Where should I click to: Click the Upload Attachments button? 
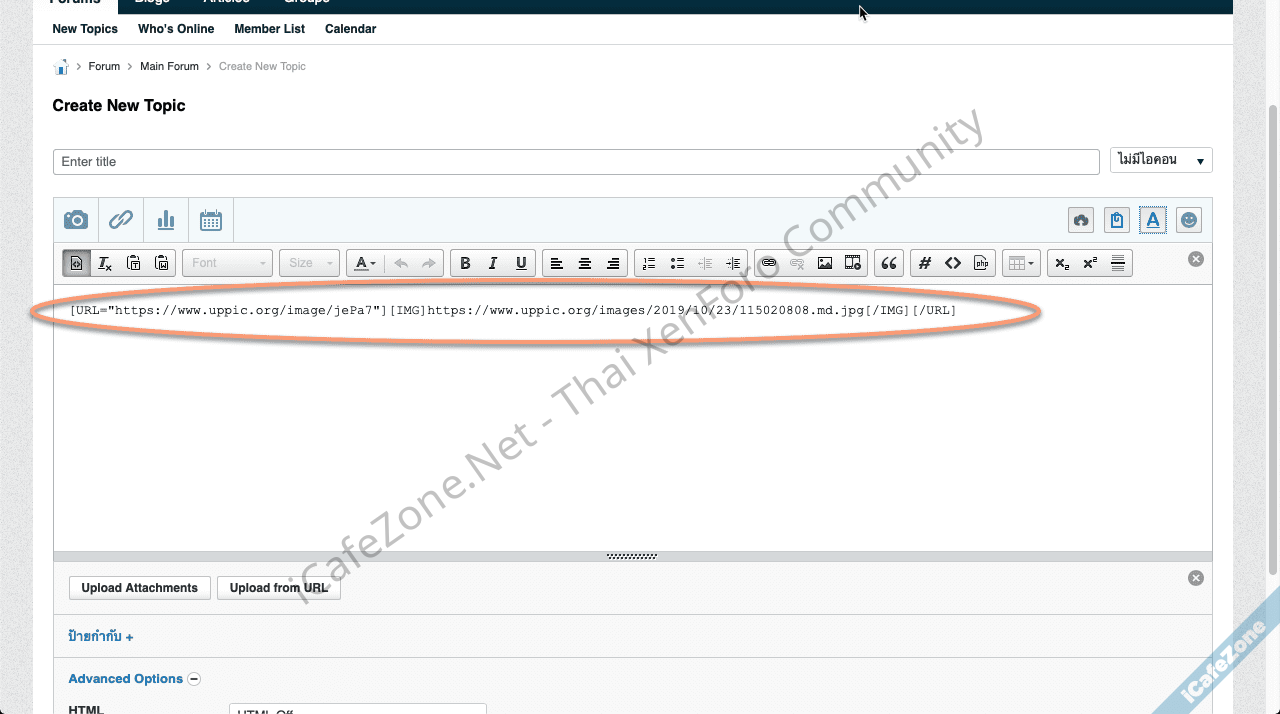pos(140,588)
